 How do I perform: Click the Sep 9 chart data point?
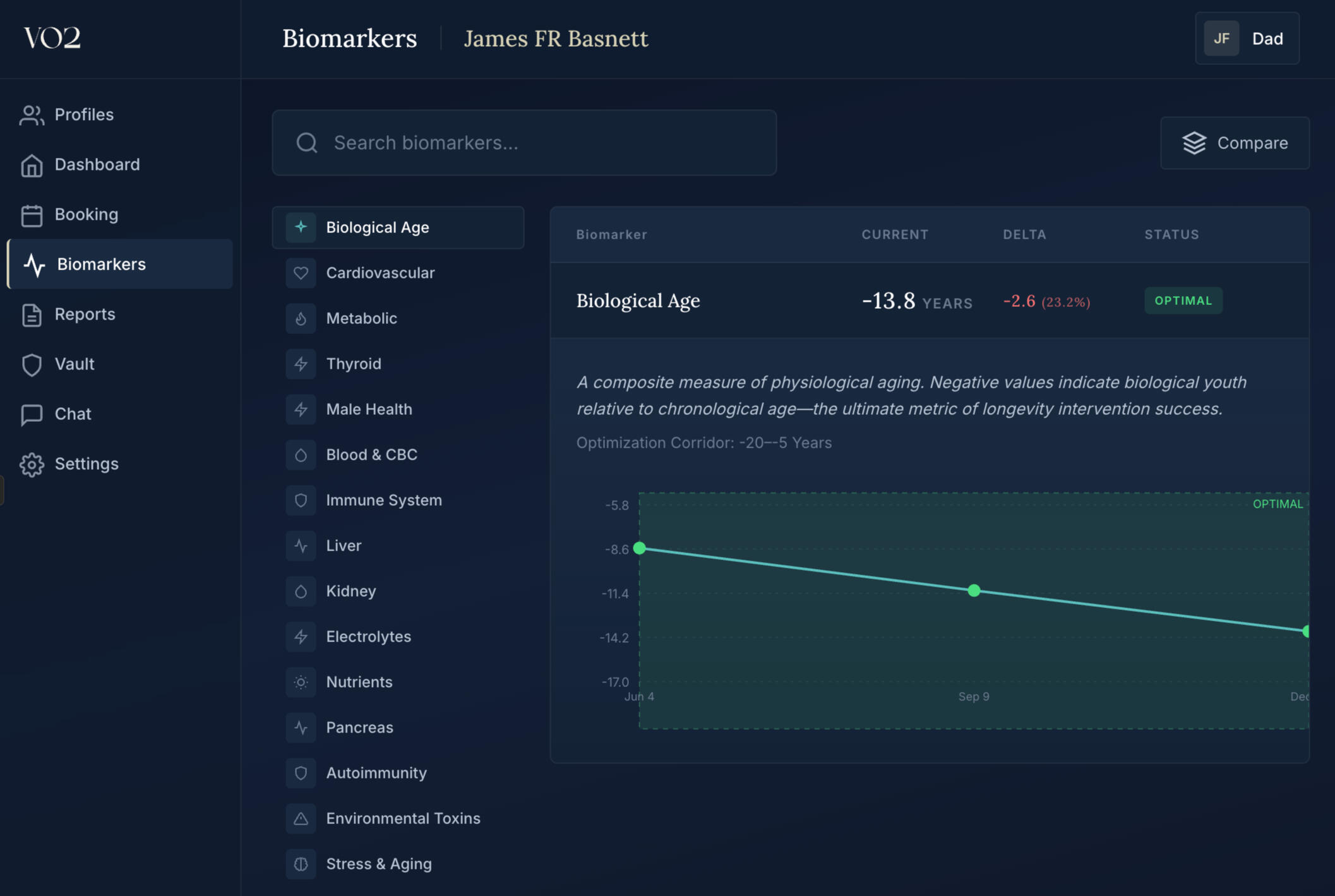[x=974, y=590]
